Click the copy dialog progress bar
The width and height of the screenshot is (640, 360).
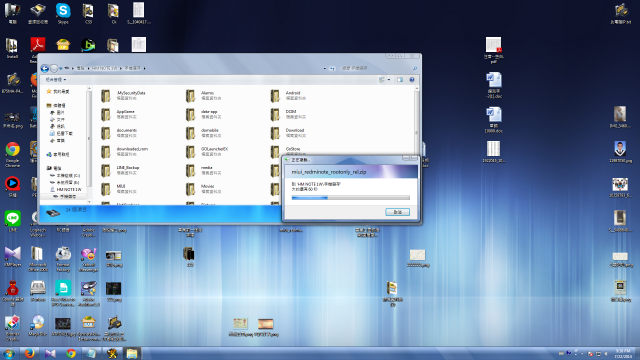point(351,198)
